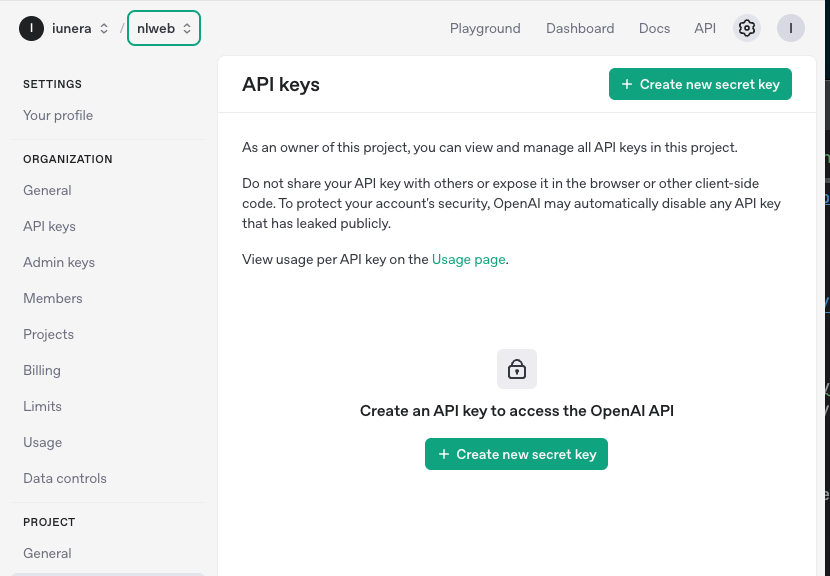The image size is (830, 576).
Task: Expand the iunera organization switcher
Action: coord(104,29)
